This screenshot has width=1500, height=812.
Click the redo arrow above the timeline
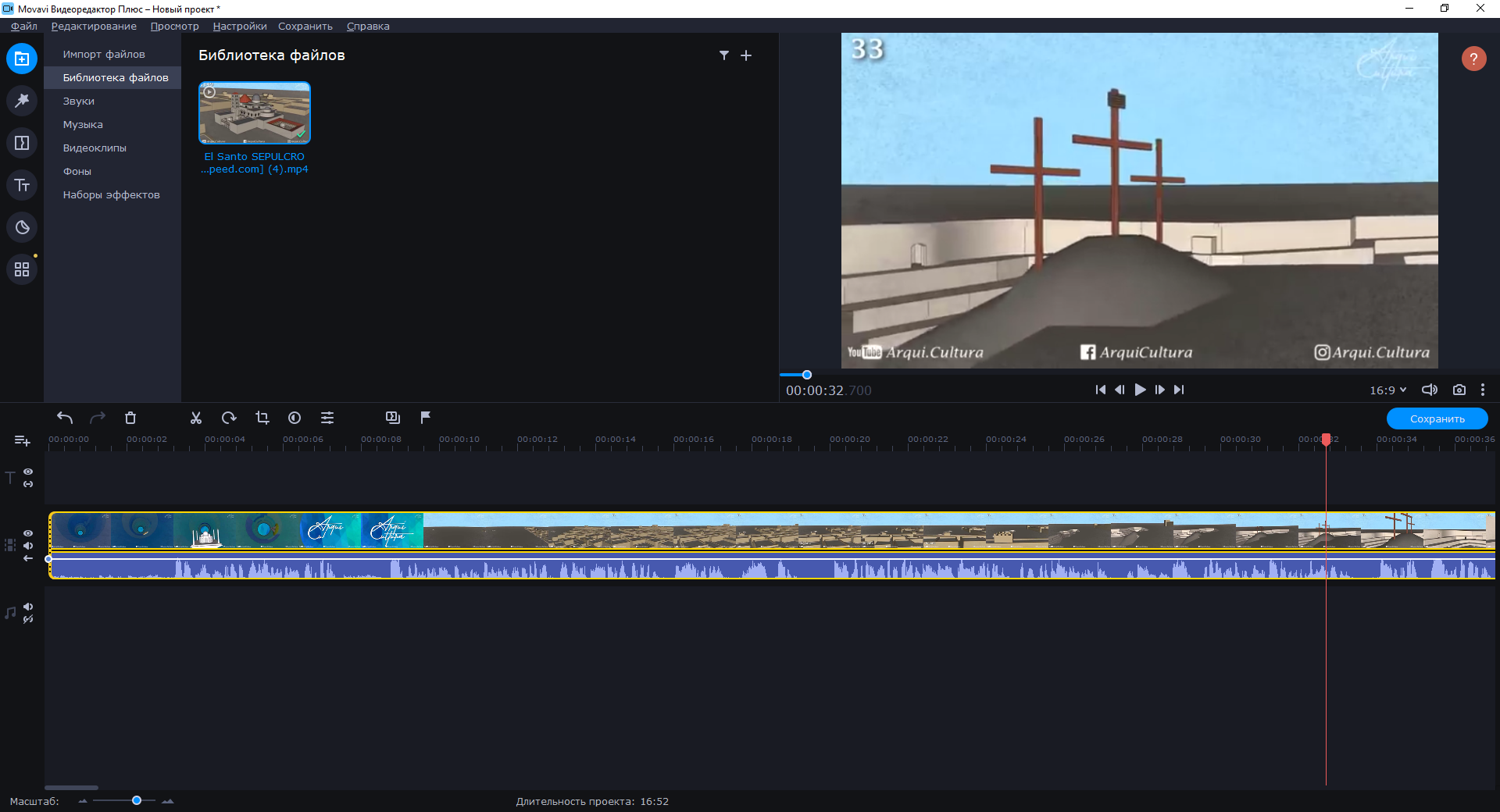98,418
